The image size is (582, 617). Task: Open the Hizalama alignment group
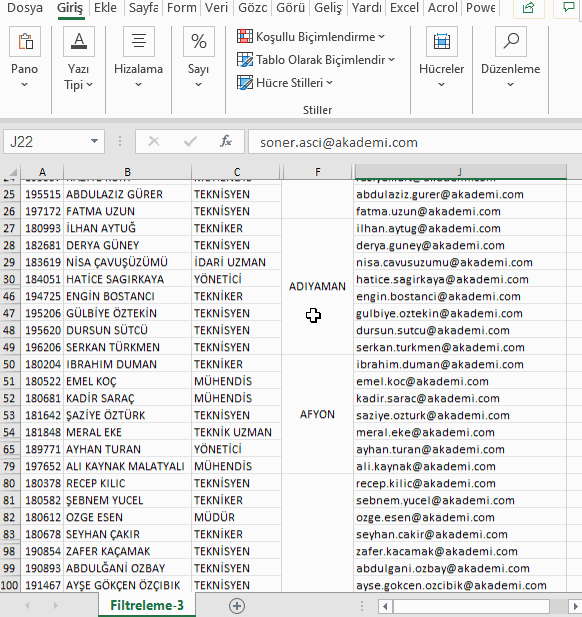point(139,58)
